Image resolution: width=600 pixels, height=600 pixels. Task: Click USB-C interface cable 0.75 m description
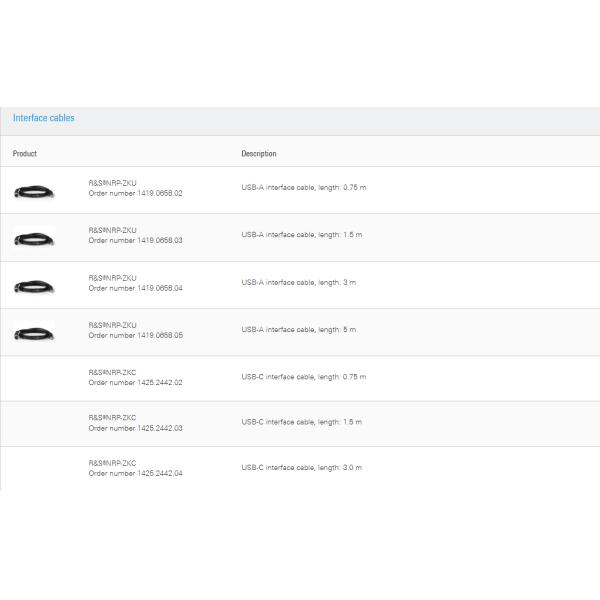(x=303, y=377)
